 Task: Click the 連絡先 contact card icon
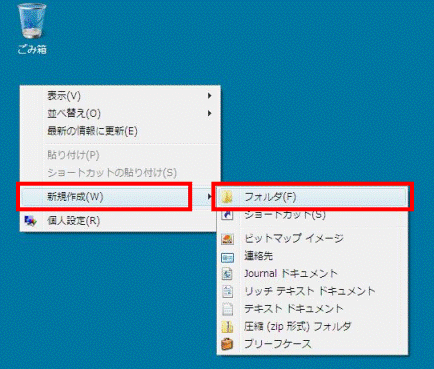point(227,257)
